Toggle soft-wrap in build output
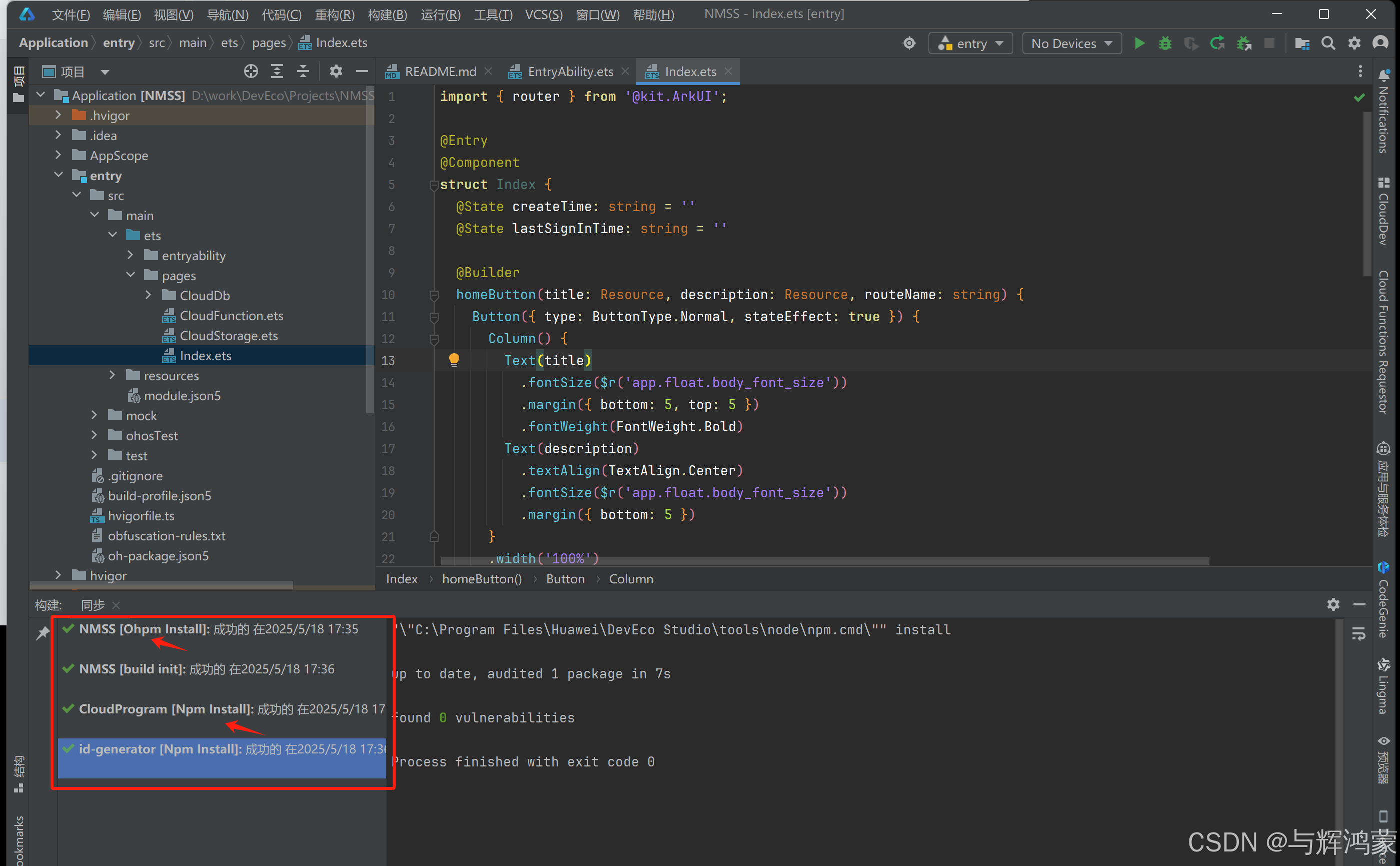1400x866 pixels. coord(1359,634)
